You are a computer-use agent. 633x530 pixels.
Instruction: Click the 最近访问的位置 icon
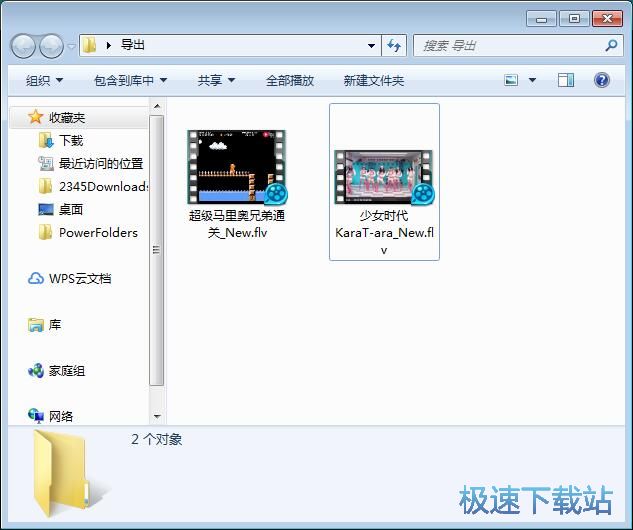point(46,163)
